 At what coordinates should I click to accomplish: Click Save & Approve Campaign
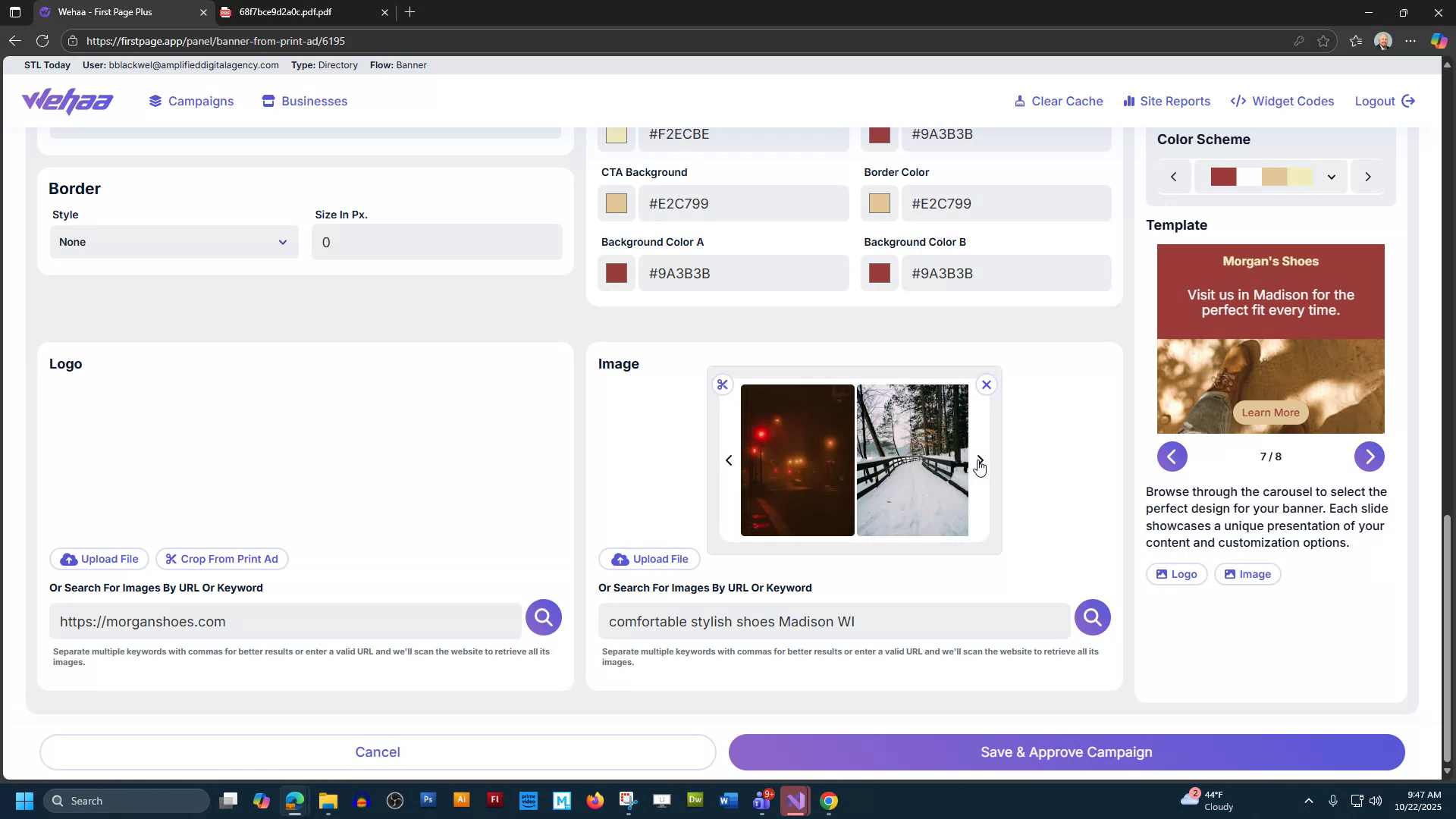coord(1065,752)
